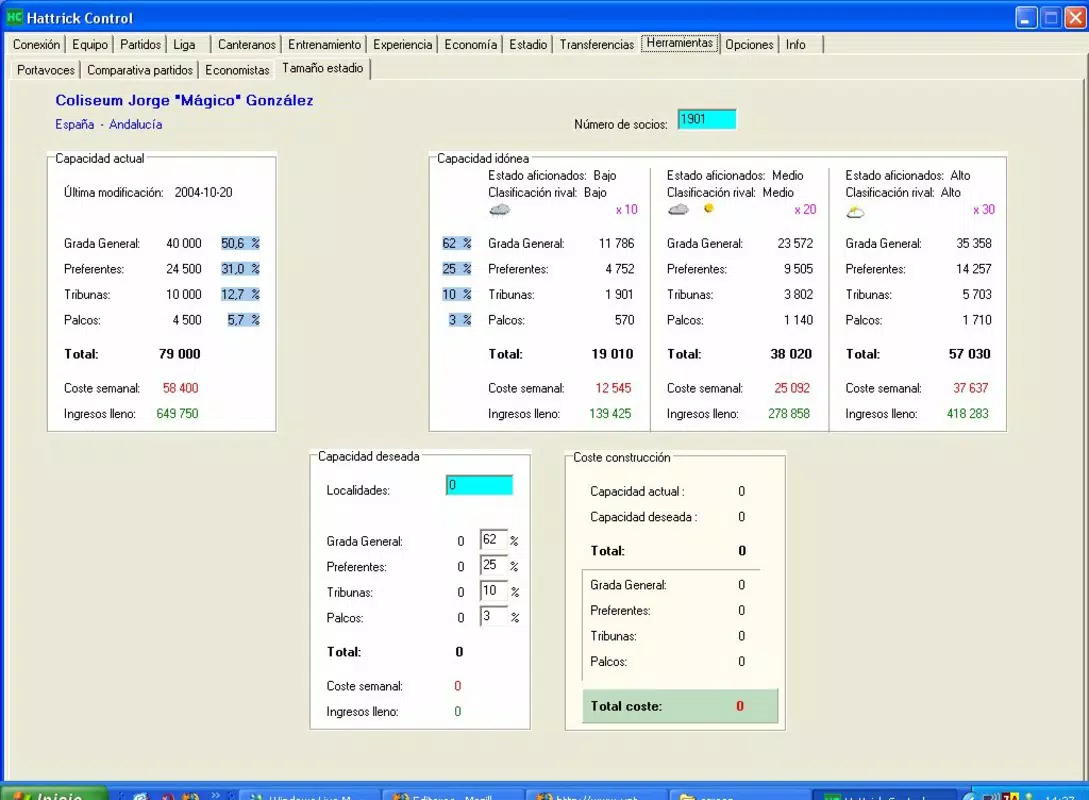
Task: Open the Experiencia tab
Action: [x=402, y=44]
